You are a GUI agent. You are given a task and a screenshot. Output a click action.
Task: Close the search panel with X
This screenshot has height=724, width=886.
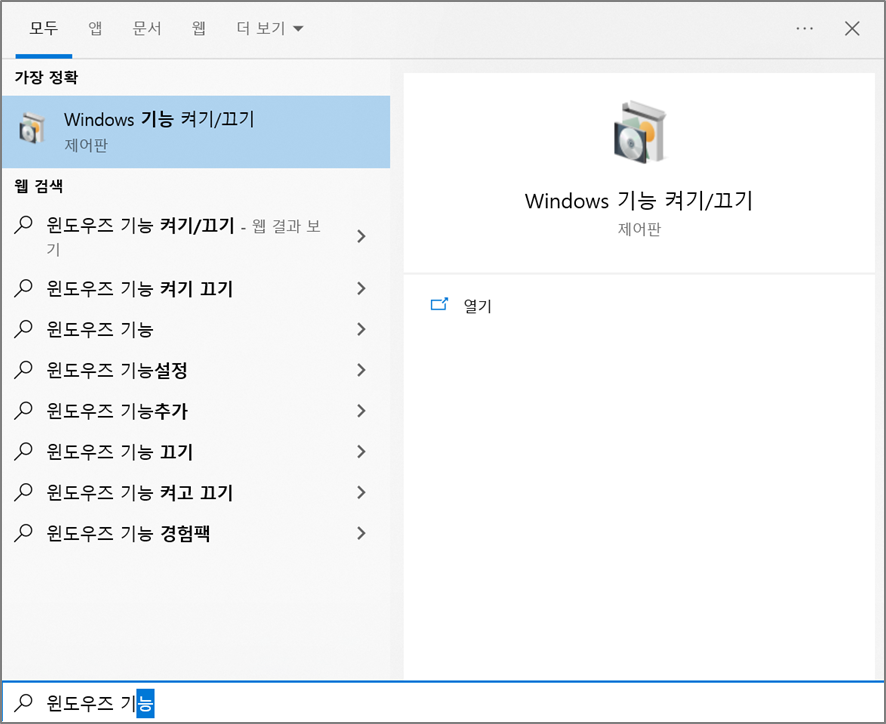point(852,28)
